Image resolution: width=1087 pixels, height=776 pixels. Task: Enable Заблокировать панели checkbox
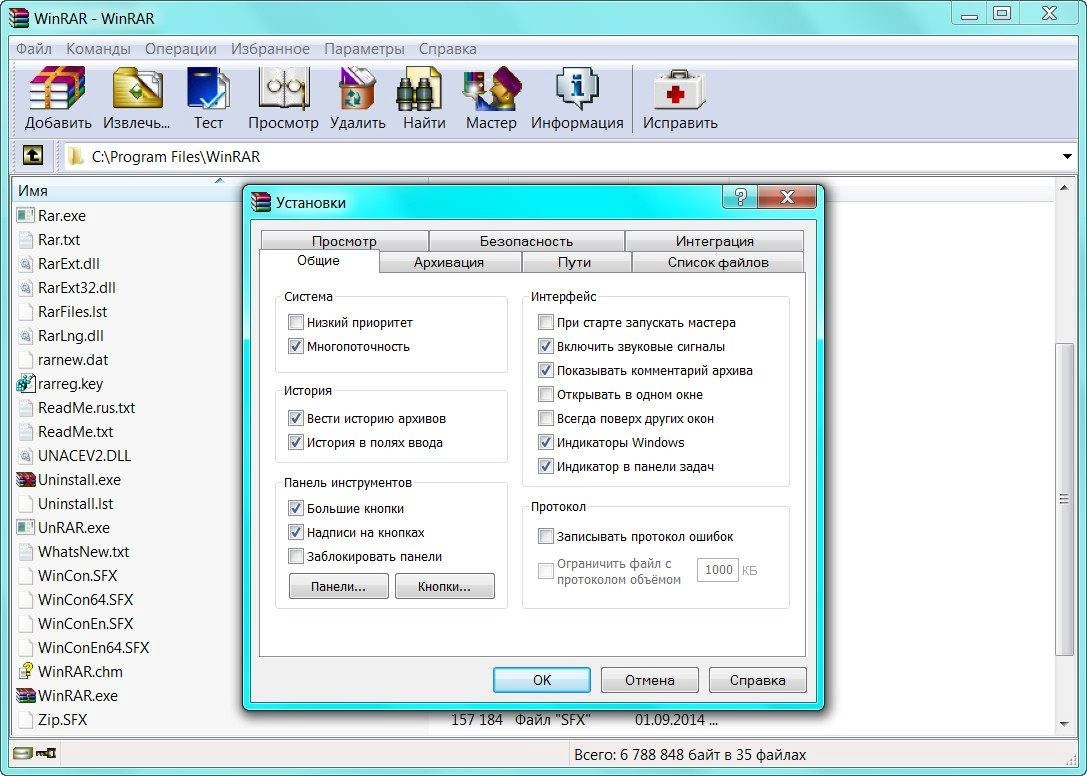tap(296, 556)
